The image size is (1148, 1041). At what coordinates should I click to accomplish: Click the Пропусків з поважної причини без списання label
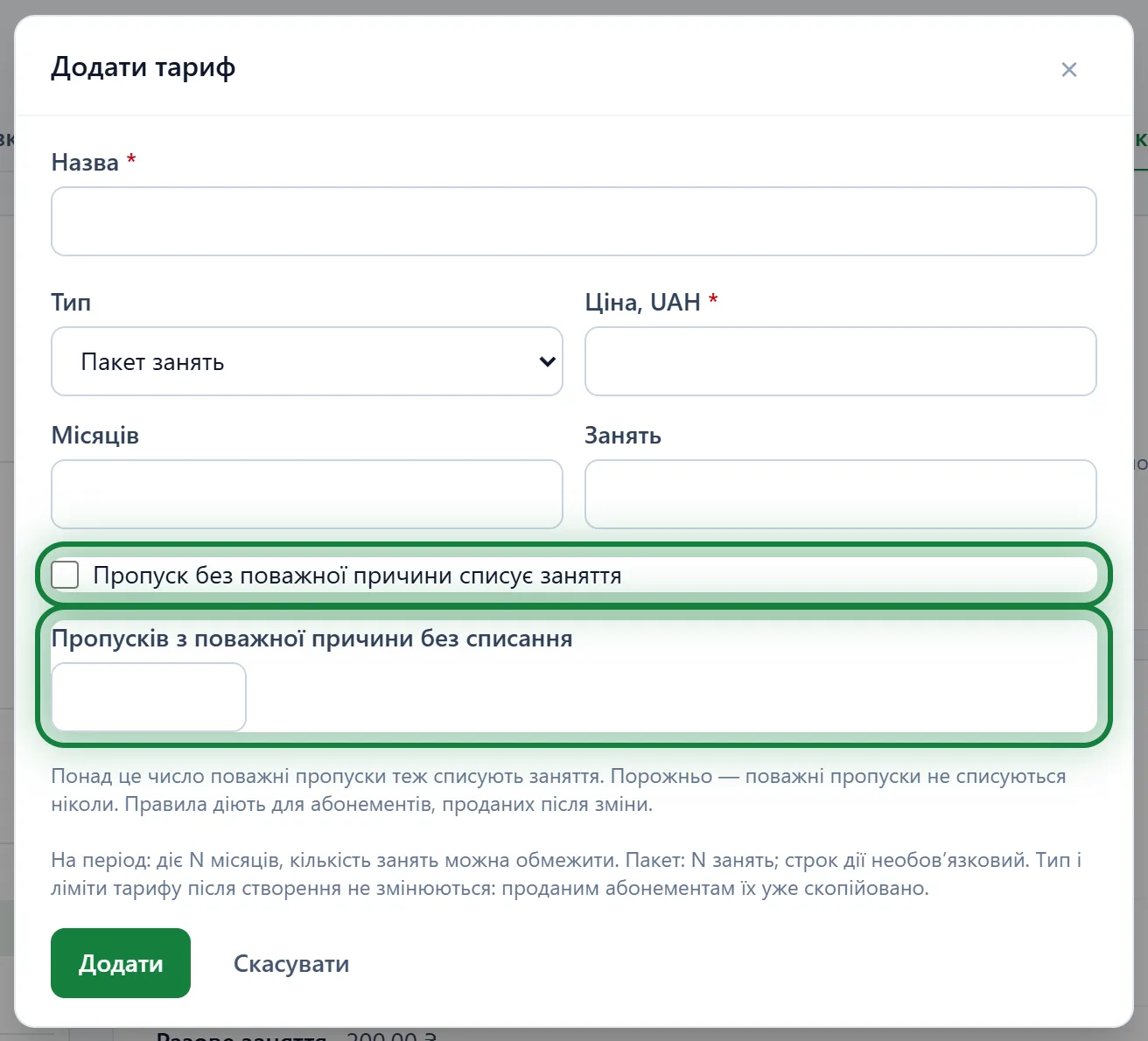coord(312,639)
